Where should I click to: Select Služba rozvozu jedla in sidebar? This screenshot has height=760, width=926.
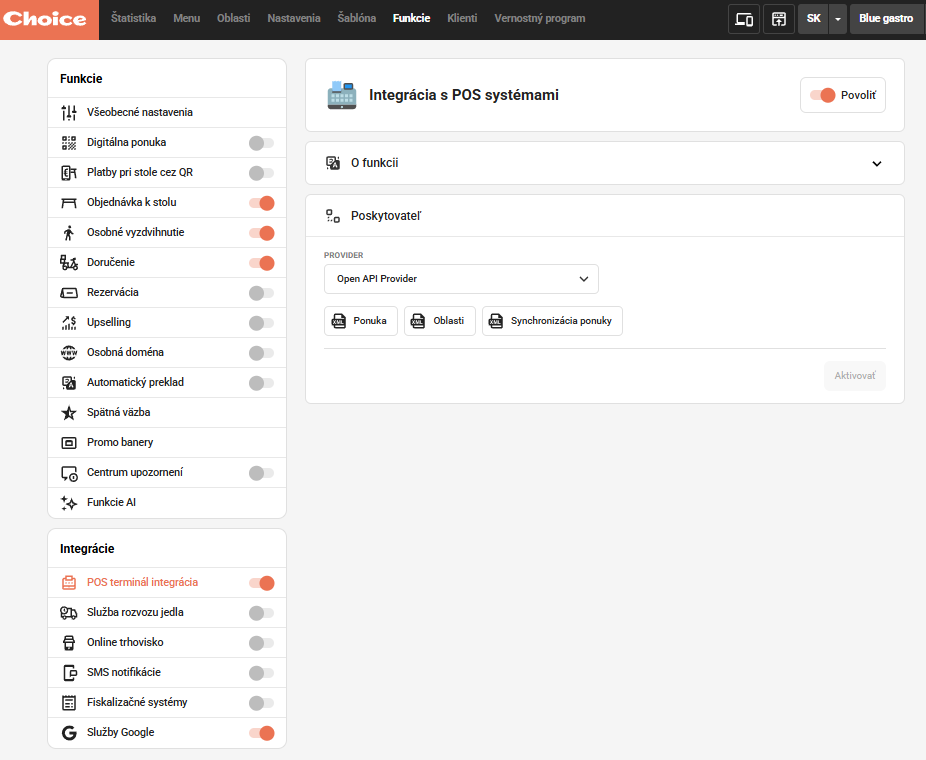(135, 613)
